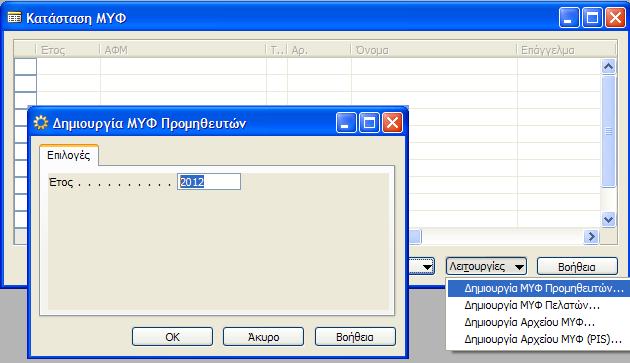This screenshot has height=363, width=630.
Task: Click Βοήθεια button in Κατάσταση ΜΥΦ window
Action: pos(577,266)
